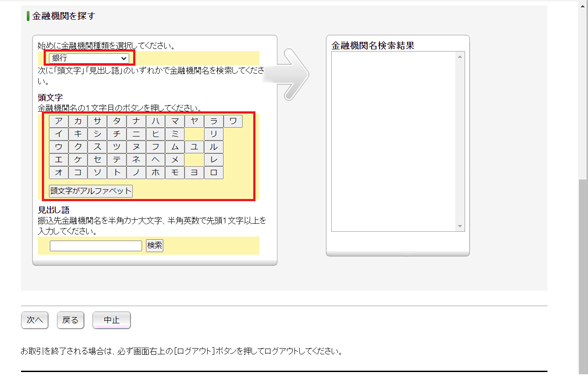Select the ヨ kana button
Image resolution: width=588 pixels, height=382 pixels.
click(194, 172)
